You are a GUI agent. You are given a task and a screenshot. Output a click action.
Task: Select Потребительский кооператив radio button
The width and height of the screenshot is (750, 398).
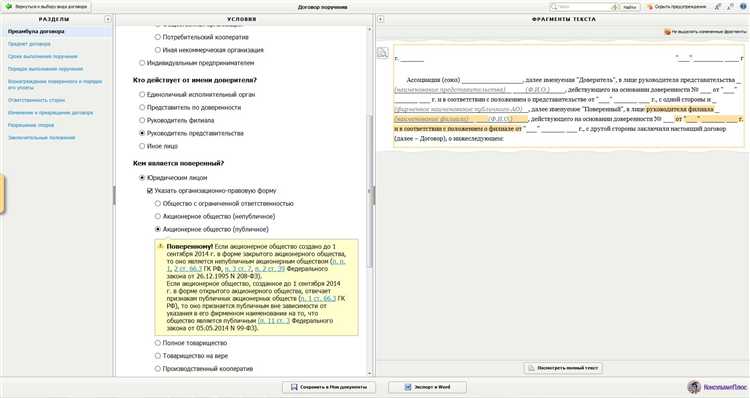(x=157, y=37)
